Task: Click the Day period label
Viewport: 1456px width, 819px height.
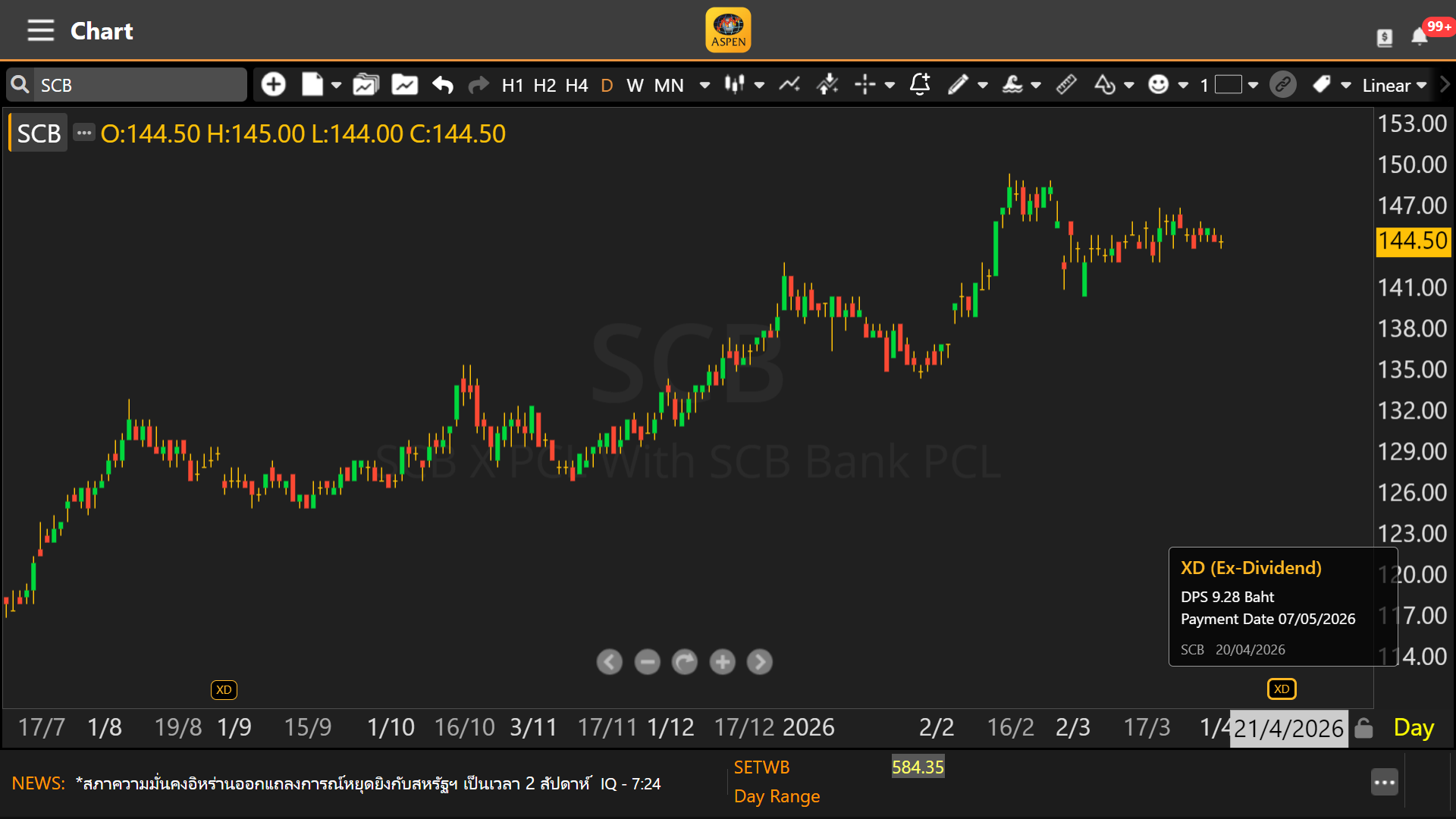Action: (1414, 728)
